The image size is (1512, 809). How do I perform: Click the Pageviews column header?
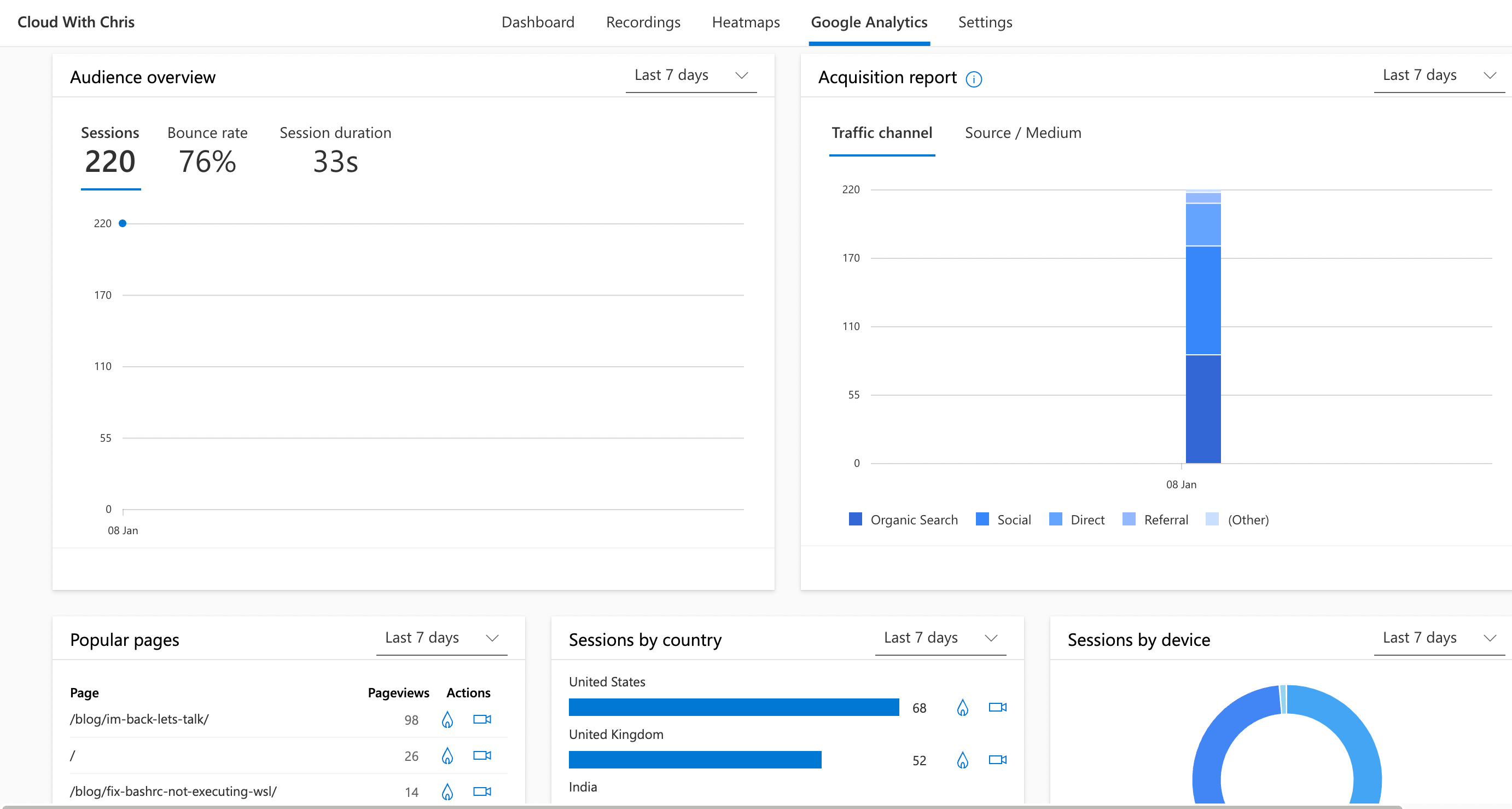click(x=399, y=694)
